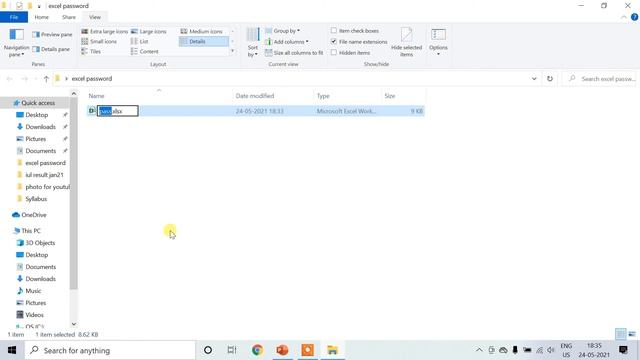The width and height of the screenshot is (640, 360).
Task: Open Videos under This PC
Action: 34,315
